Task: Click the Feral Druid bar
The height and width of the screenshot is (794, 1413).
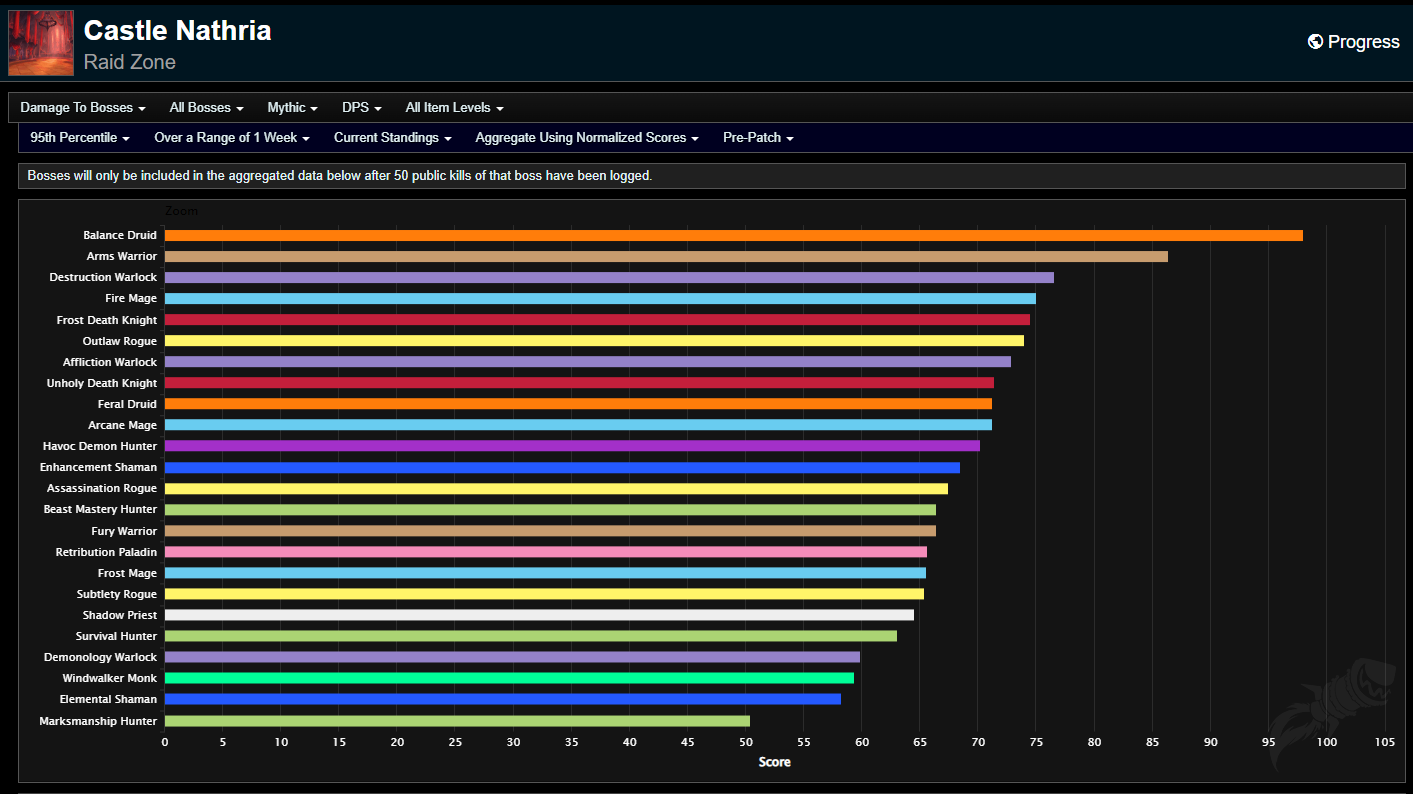Action: tap(578, 404)
